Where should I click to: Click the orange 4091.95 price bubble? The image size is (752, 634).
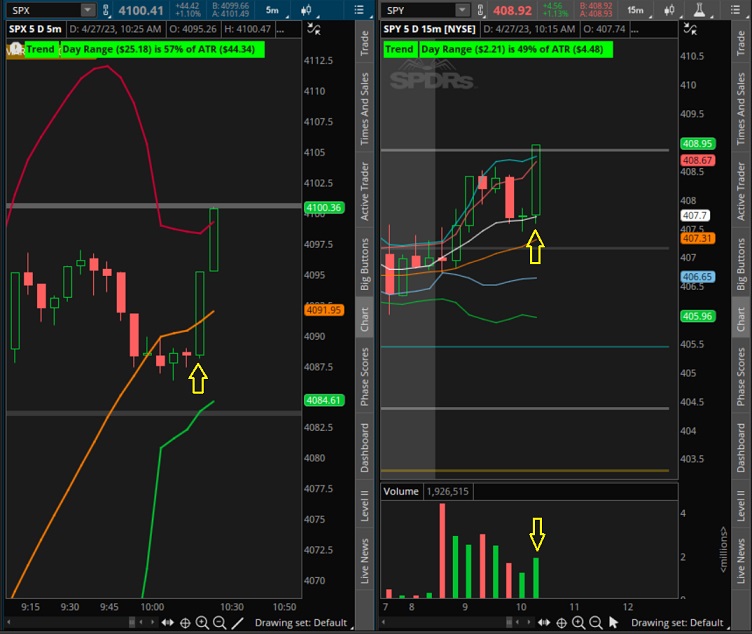[324, 310]
